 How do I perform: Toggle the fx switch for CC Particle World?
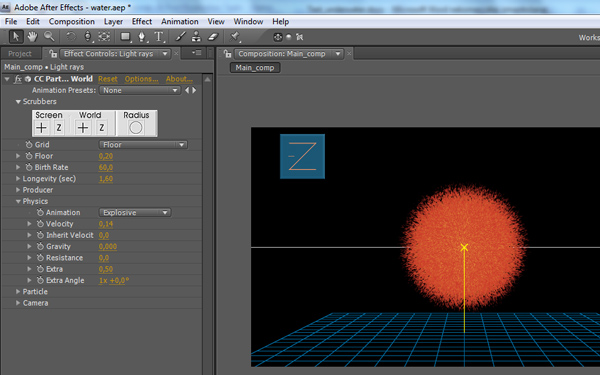18,79
